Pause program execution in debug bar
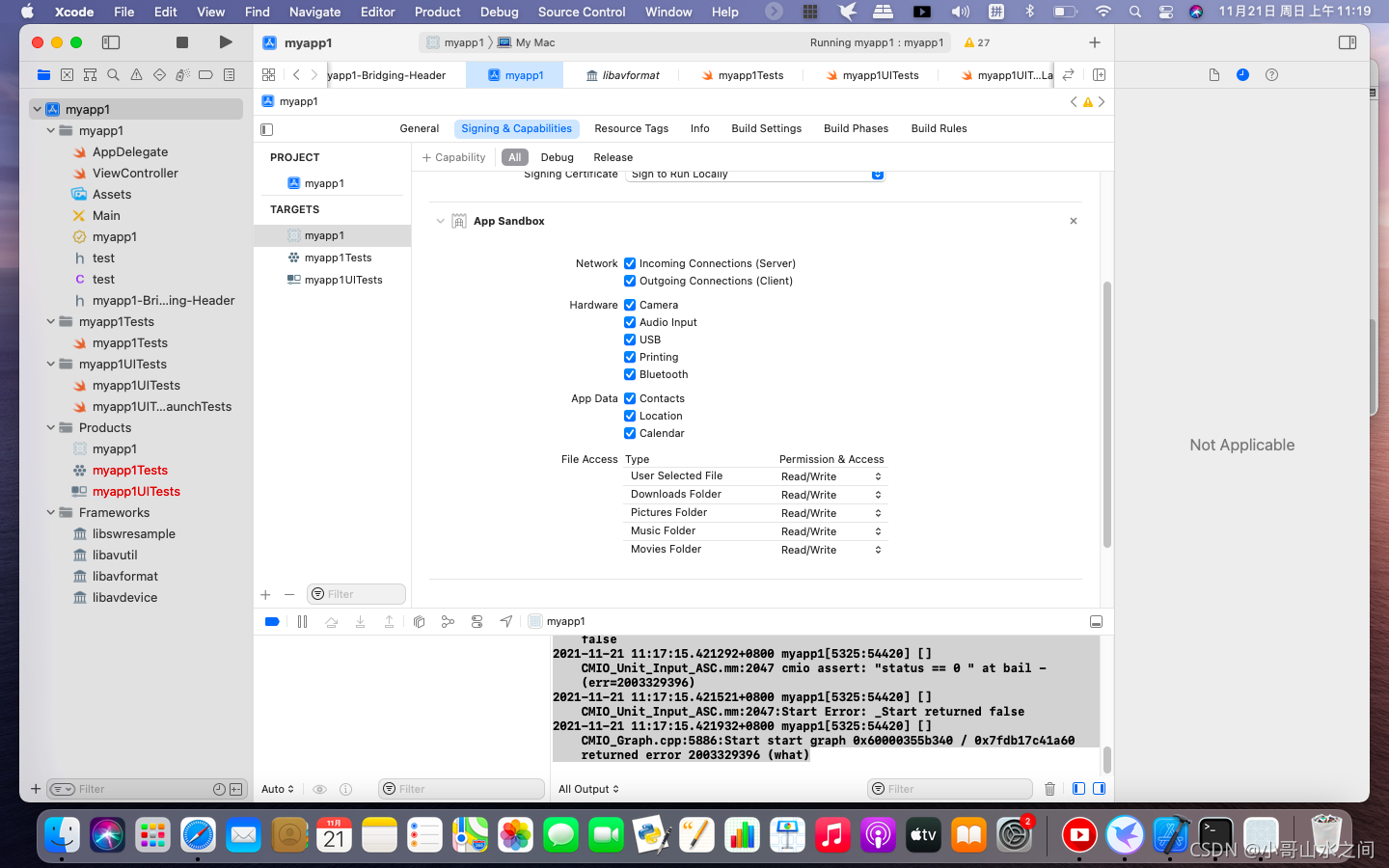This screenshot has width=1389, height=868. pos(302,622)
